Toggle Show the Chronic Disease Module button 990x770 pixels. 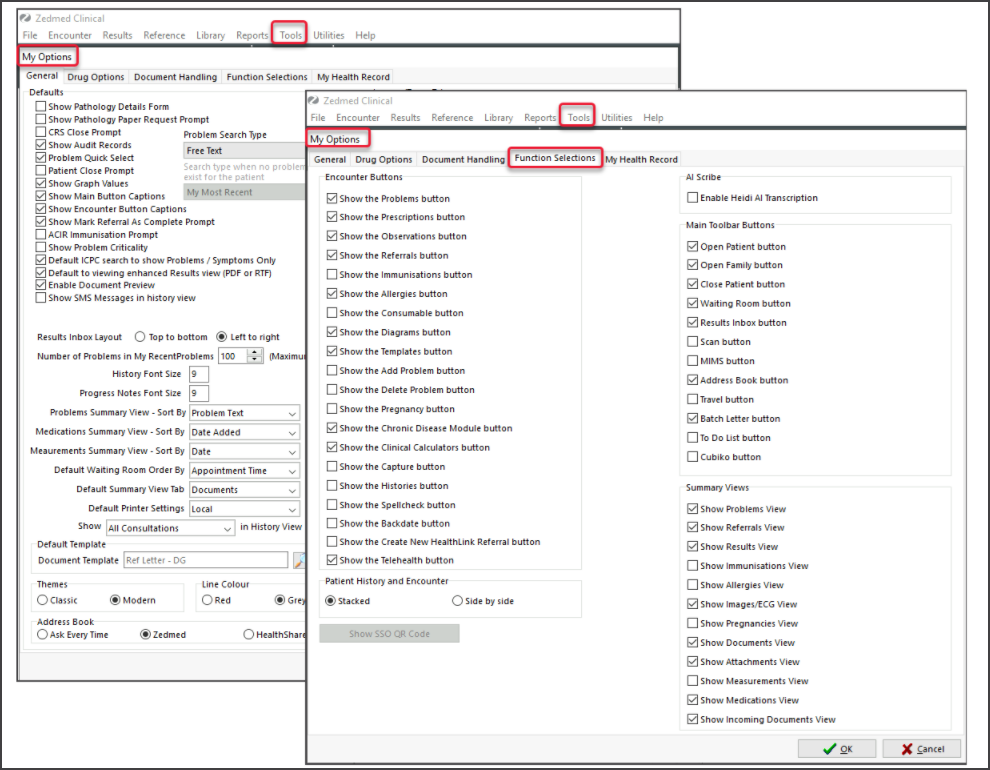(x=332, y=428)
